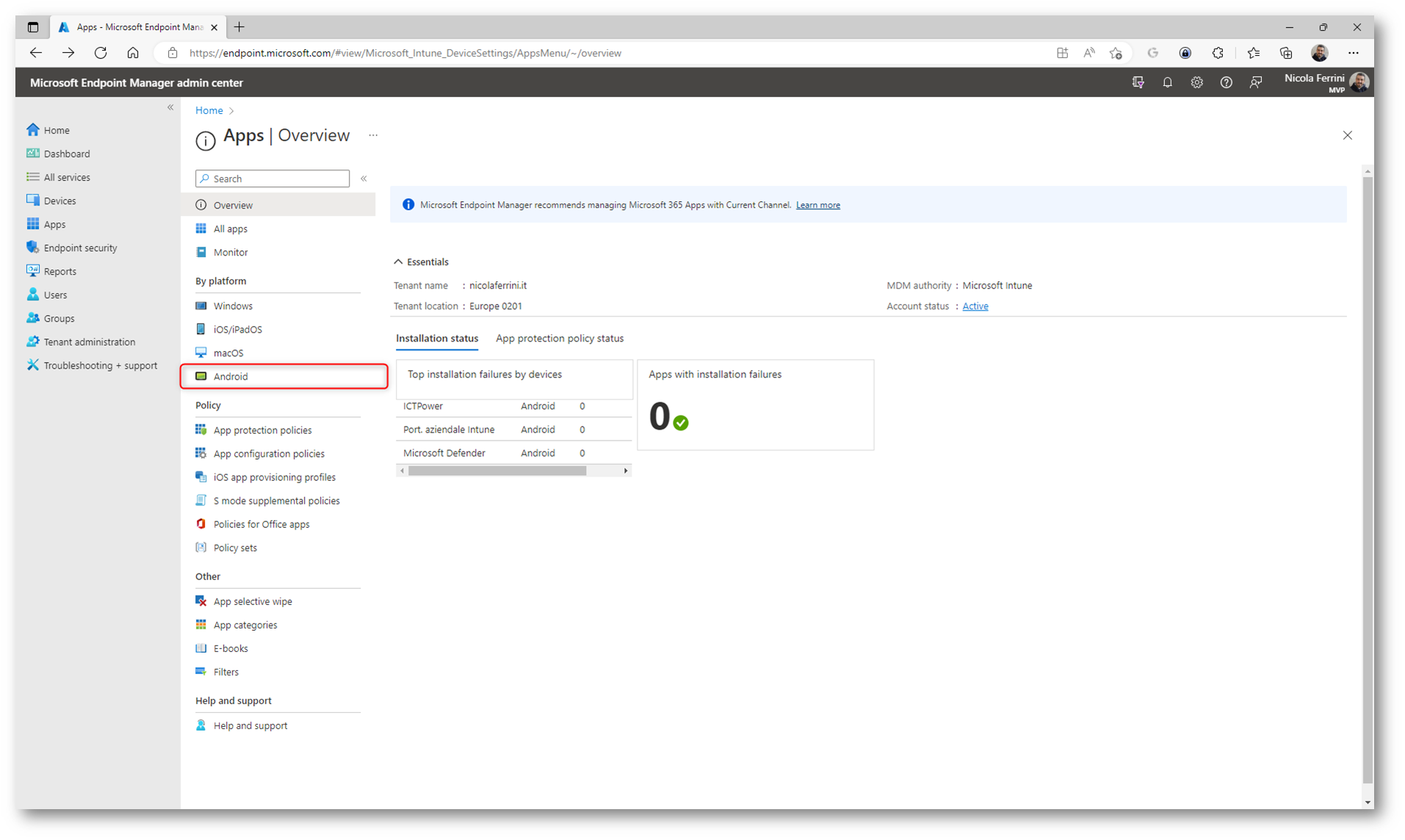
Task: Open Nicola Ferrini account avatar
Action: pyautogui.click(x=1359, y=82)
